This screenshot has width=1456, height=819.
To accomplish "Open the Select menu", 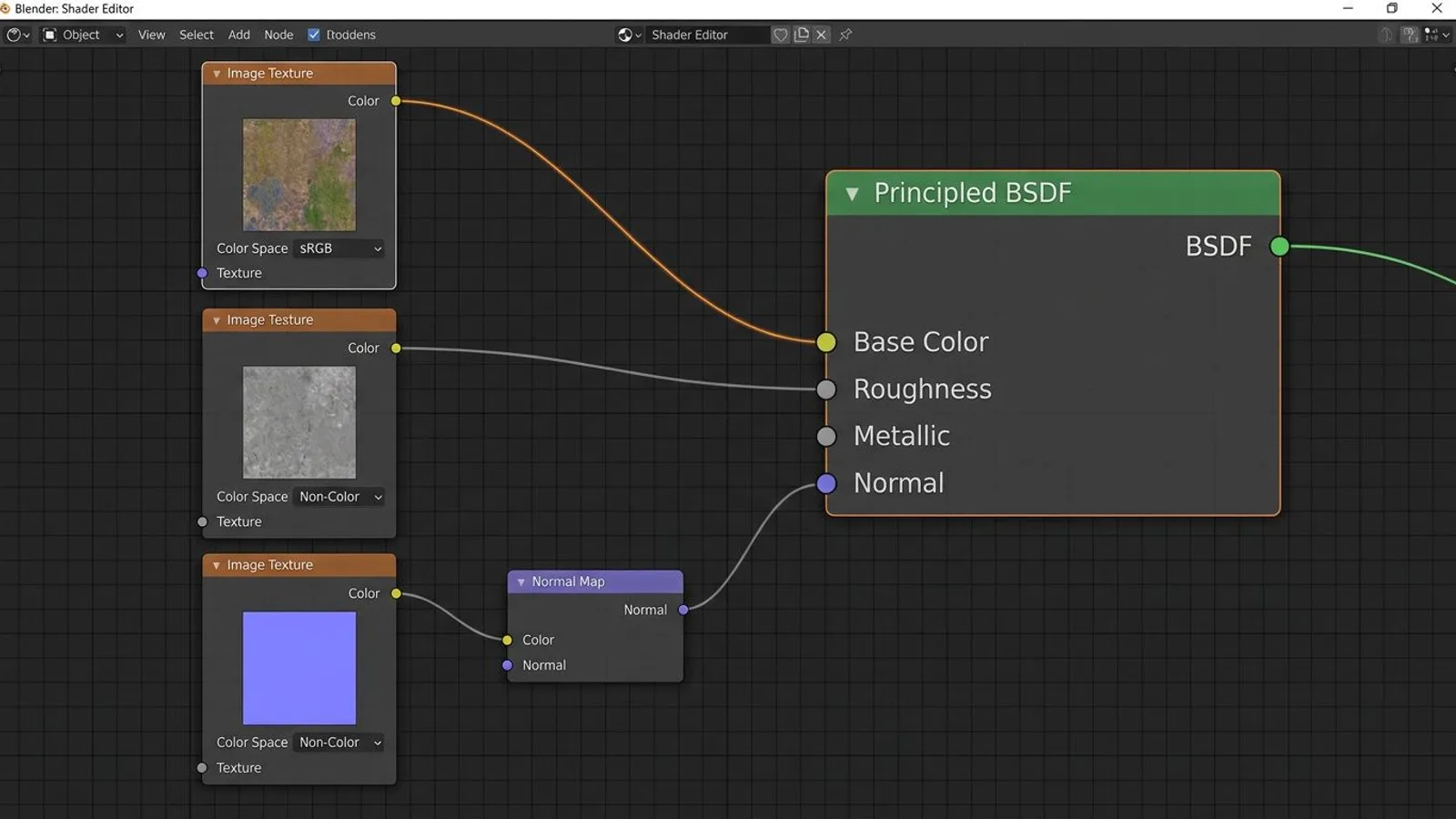I will (197, 35).
